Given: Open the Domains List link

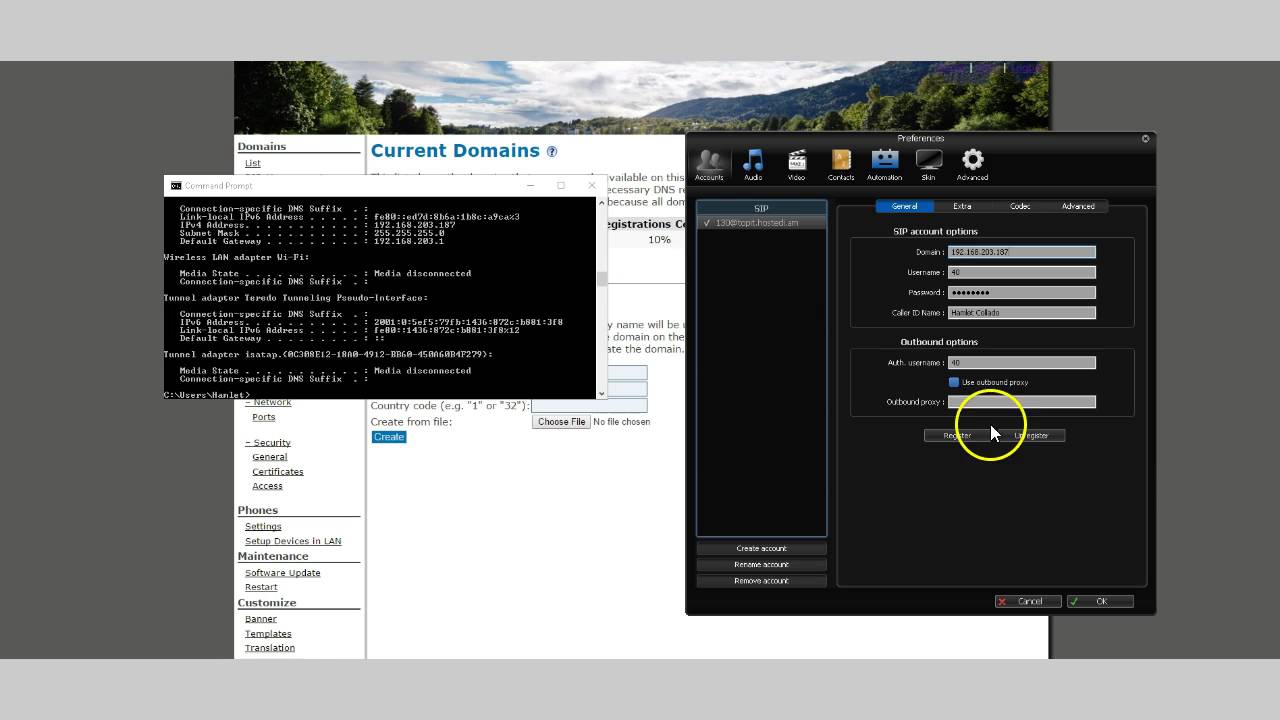Looking at the screenshot, I should point(253,163).
